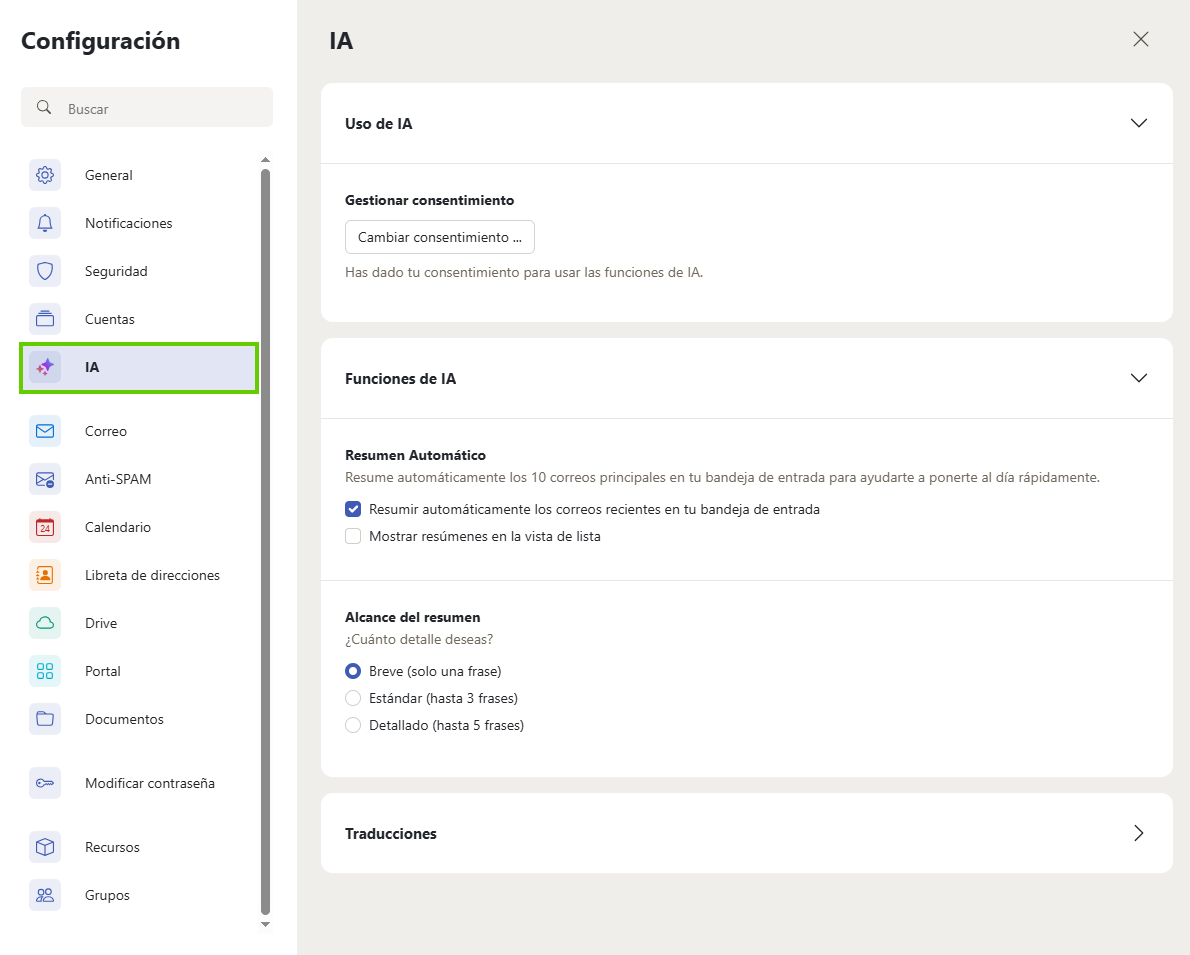The image size is (1190, 955).
Task: Select 'Detallado (hasta 5 frases)' option
Action: (x=352, y=725)
